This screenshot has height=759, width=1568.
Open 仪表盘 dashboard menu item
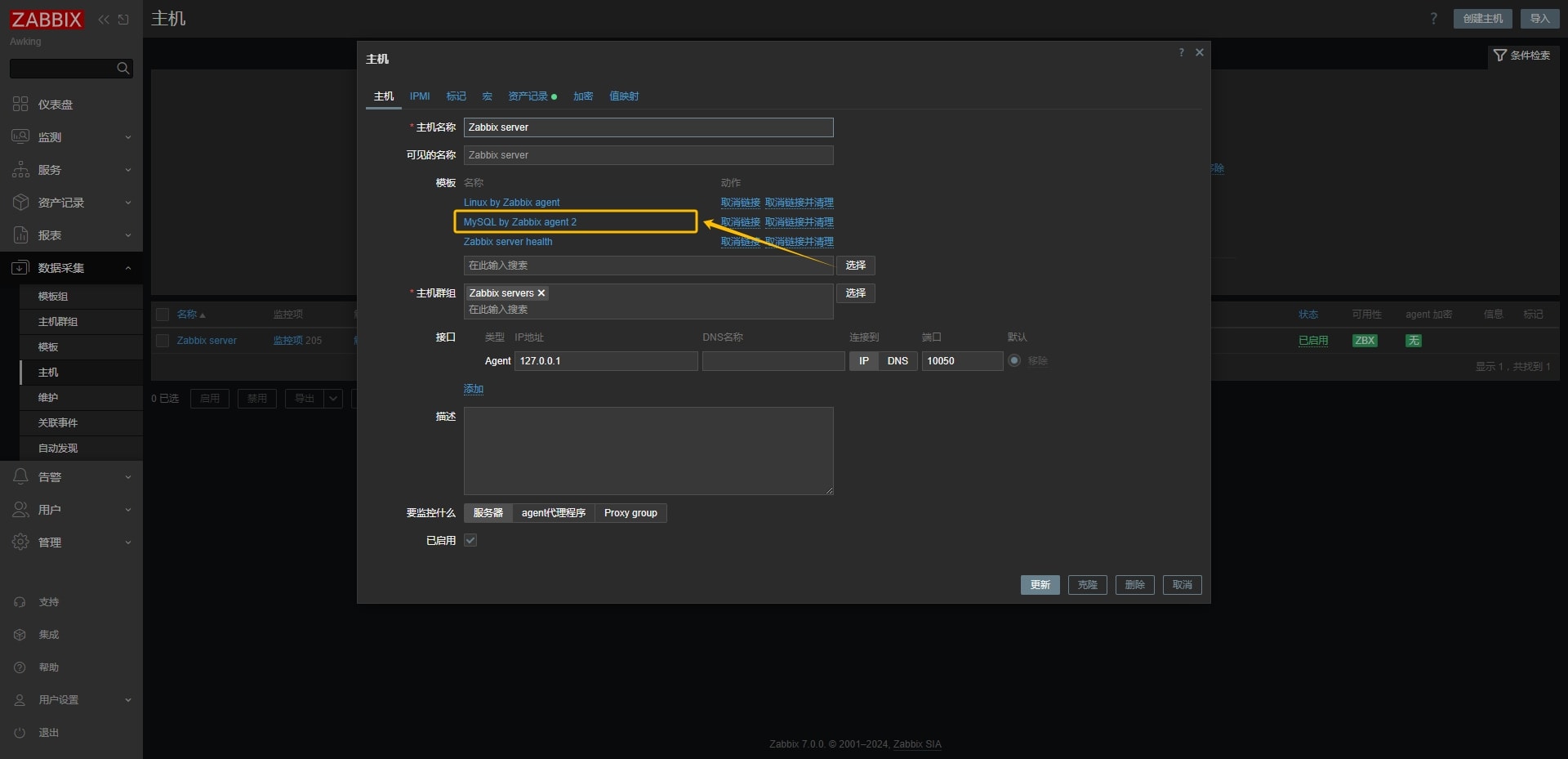coord(71,105)
